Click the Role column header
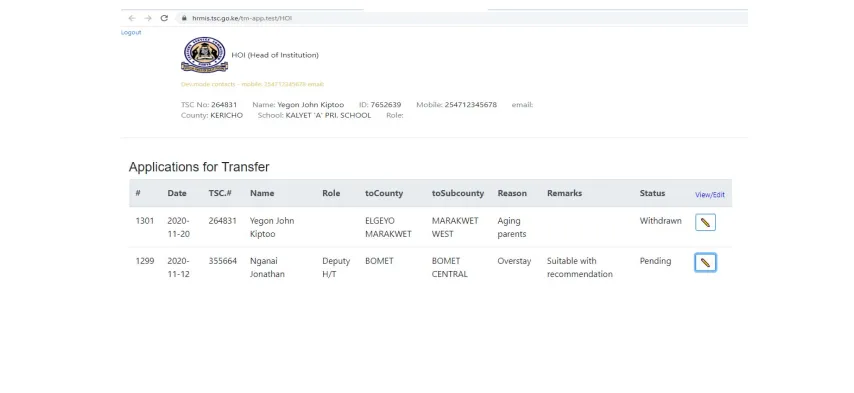The width and height of the screenshot is (854, 393). pyautogui.click(x=331, y=193)
